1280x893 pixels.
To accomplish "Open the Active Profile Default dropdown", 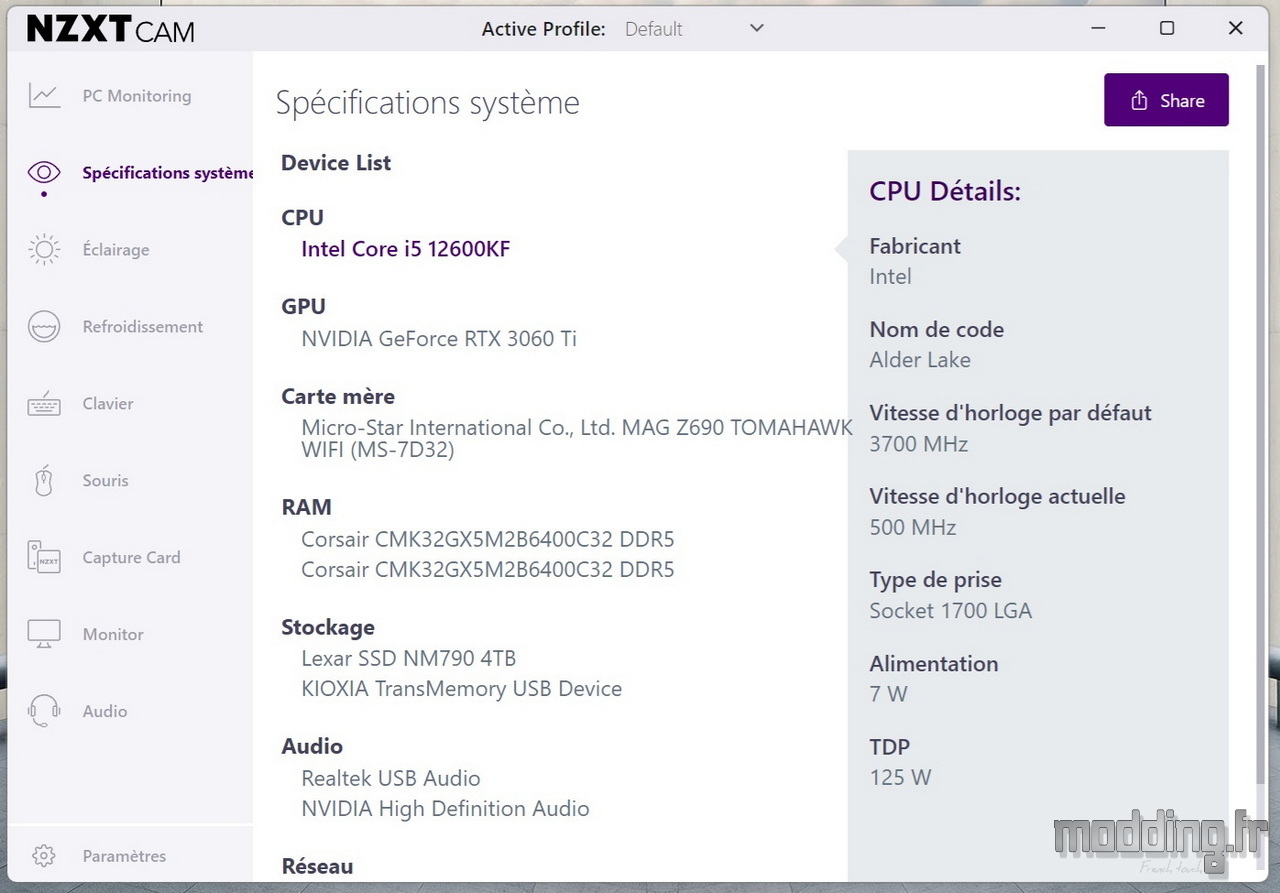I will tap(694, 29).
